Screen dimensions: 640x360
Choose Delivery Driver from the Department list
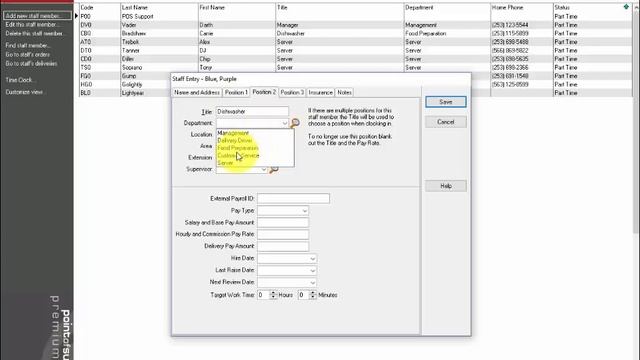click(x=235, y=140)
